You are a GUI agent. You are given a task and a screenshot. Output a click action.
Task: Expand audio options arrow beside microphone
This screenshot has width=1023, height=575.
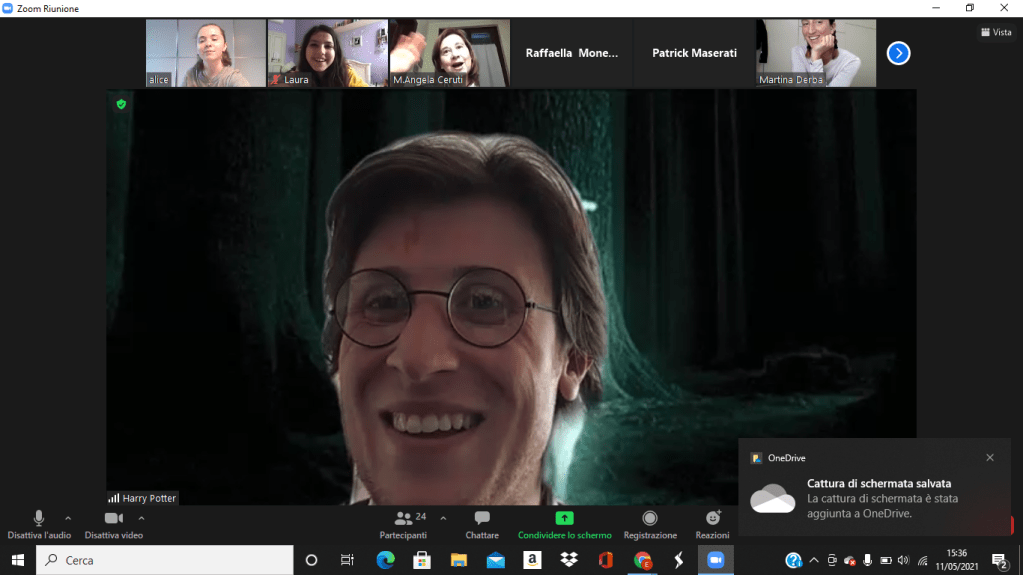pos(68,518)
